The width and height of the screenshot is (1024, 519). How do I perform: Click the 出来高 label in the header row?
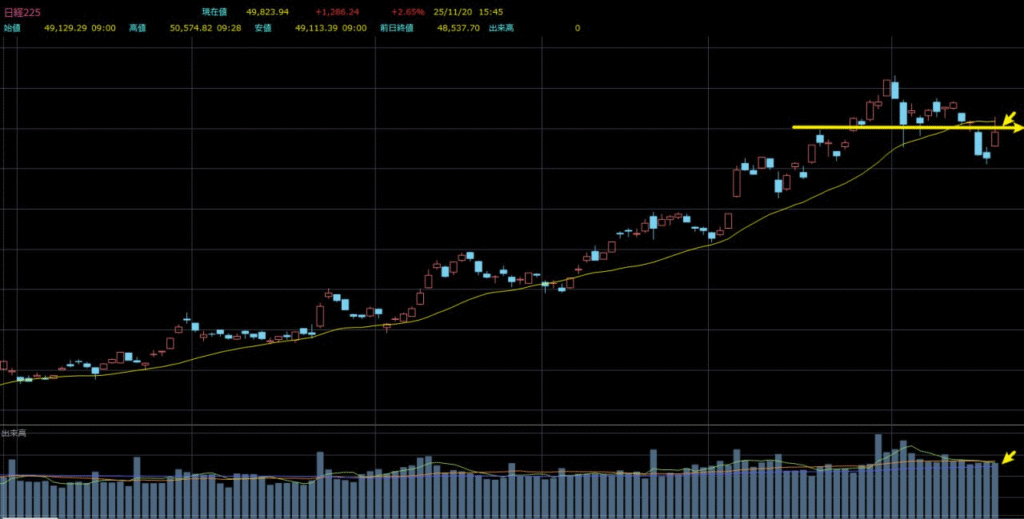tap(500, 28)
